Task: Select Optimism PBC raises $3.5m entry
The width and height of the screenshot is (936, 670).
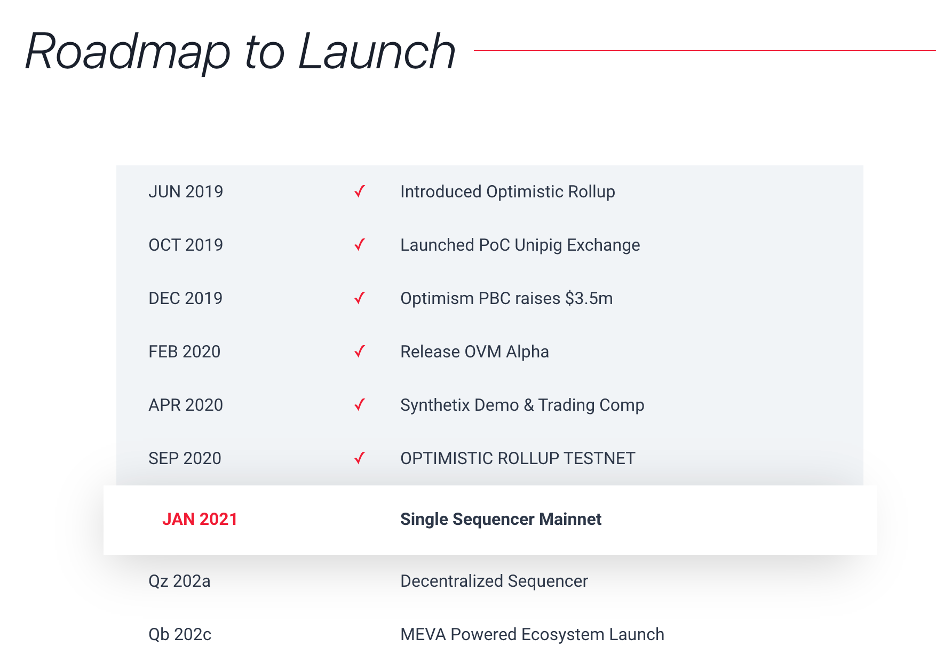Action: (x=506, y=299)
